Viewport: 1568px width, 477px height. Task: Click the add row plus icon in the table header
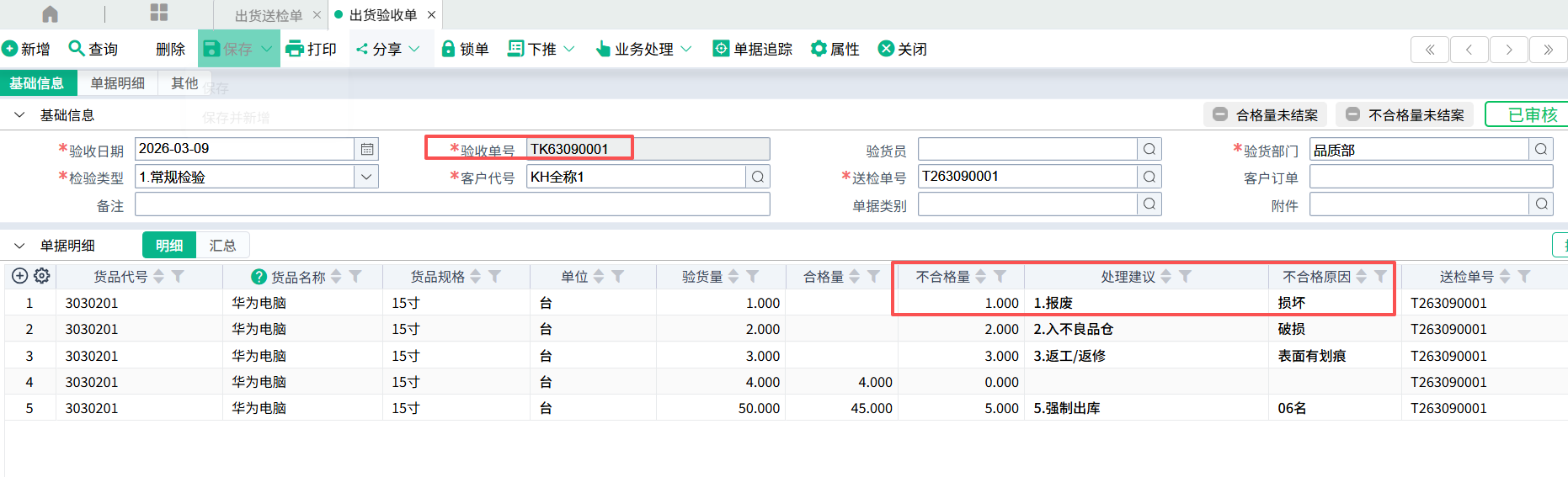20,276
